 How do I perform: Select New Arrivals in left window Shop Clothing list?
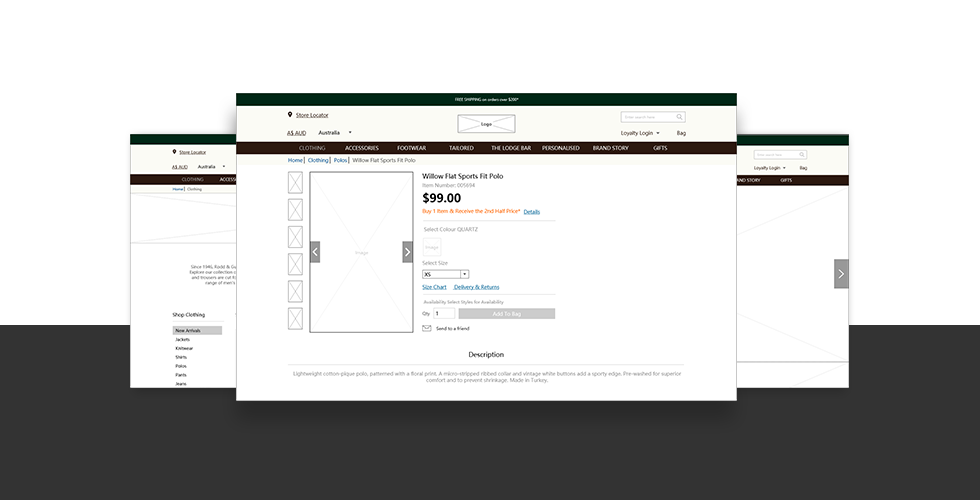pyautogui.click(x=197, y=330)
